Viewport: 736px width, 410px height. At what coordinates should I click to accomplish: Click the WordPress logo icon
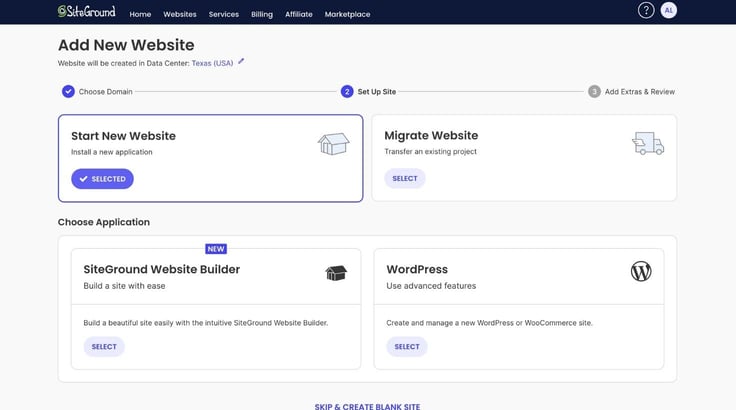tap(641, 271)
